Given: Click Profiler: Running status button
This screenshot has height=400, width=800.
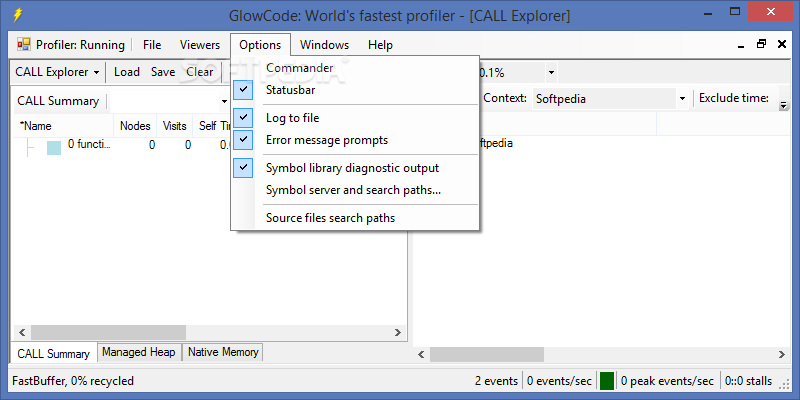Looking at the screenshot, I should click(71, 45).
